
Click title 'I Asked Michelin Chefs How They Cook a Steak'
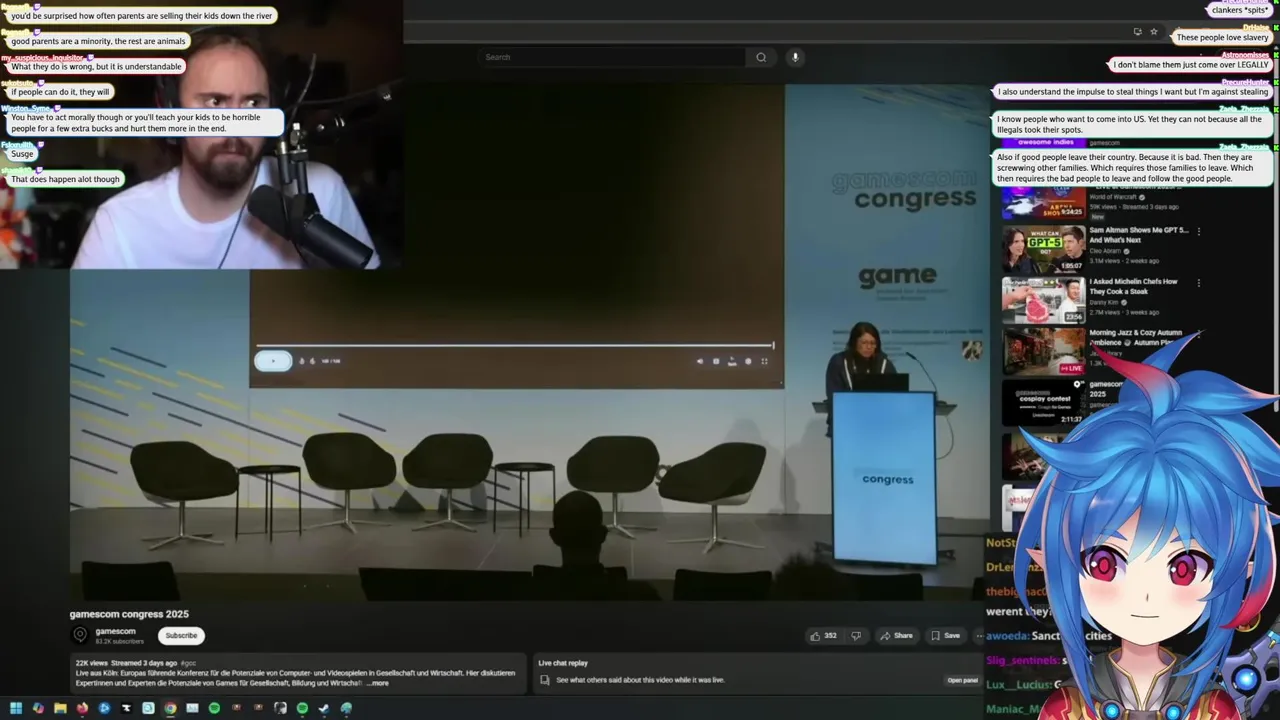point(1133,286)
